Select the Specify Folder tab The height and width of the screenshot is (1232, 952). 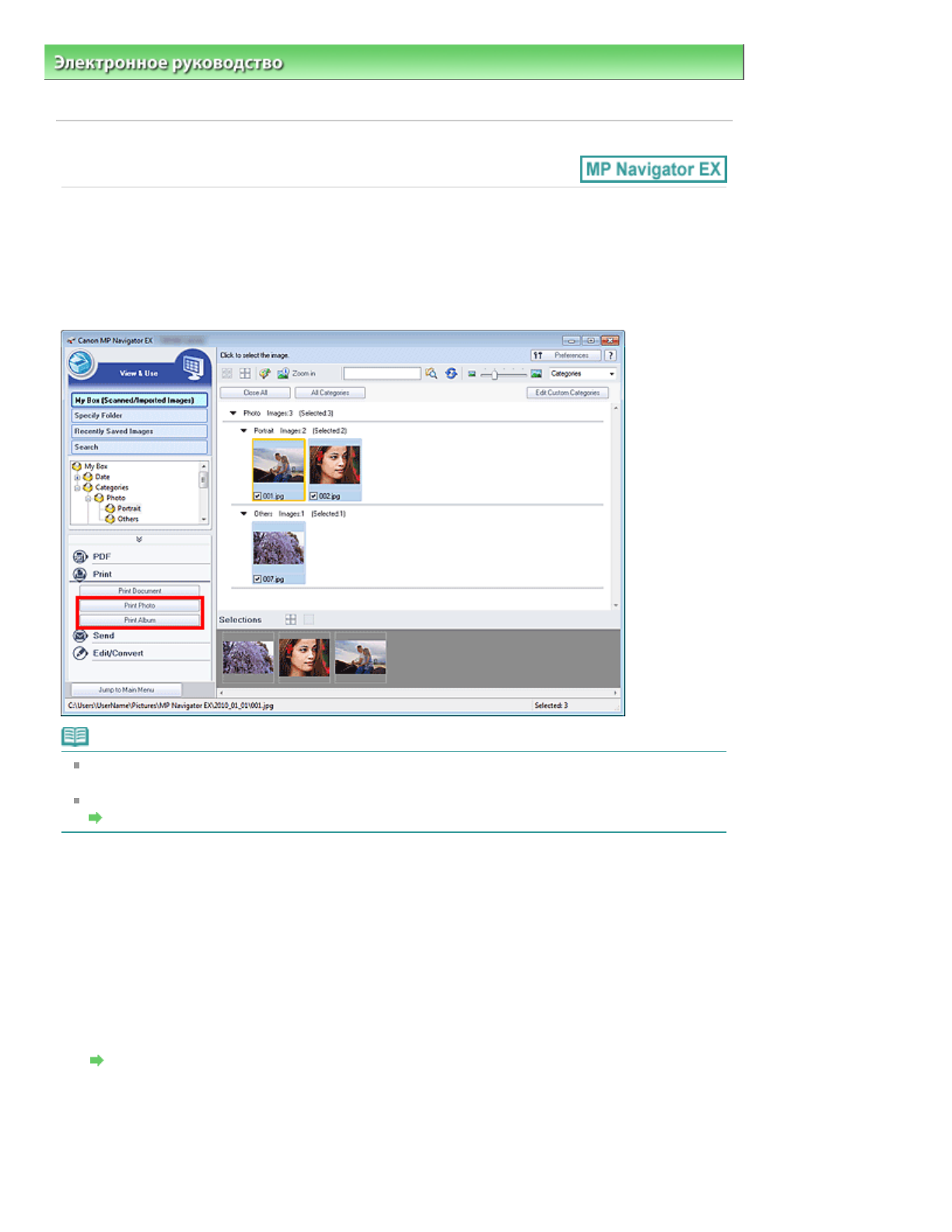(x=139, y=416)
